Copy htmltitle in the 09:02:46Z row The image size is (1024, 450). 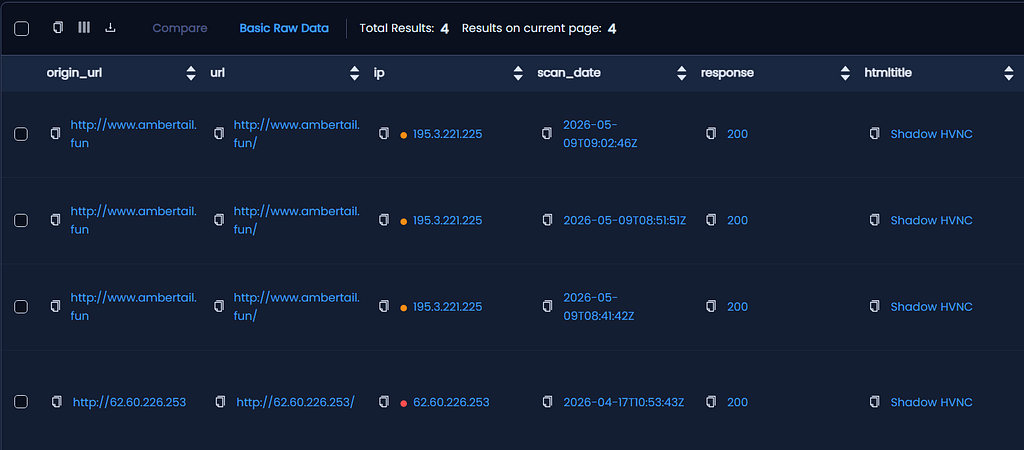874,133
